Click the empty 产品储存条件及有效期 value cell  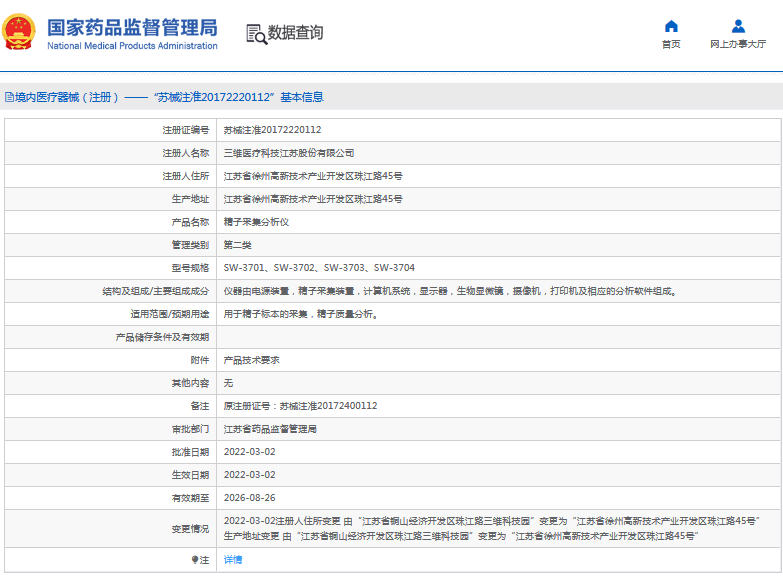click(x=499, y=337)
